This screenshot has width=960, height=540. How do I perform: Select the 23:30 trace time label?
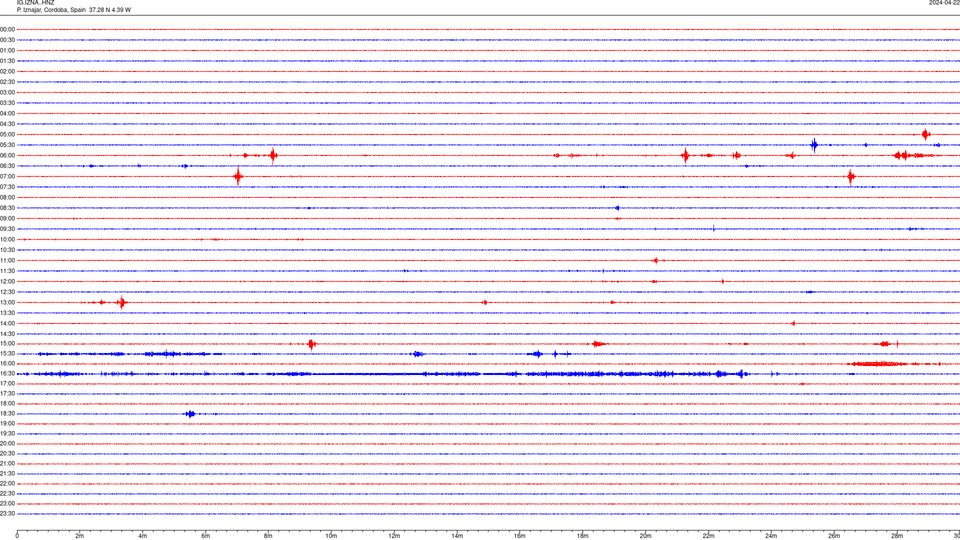7,514
